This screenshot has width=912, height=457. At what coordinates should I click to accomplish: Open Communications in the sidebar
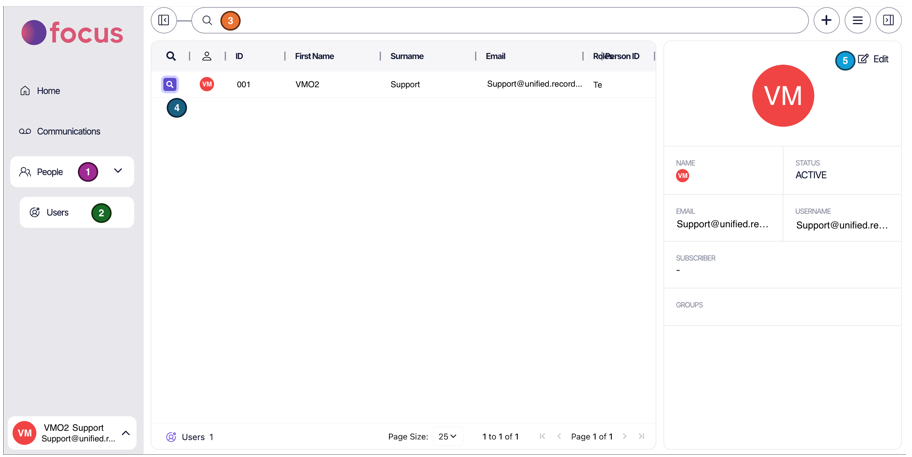coord(68,131)
